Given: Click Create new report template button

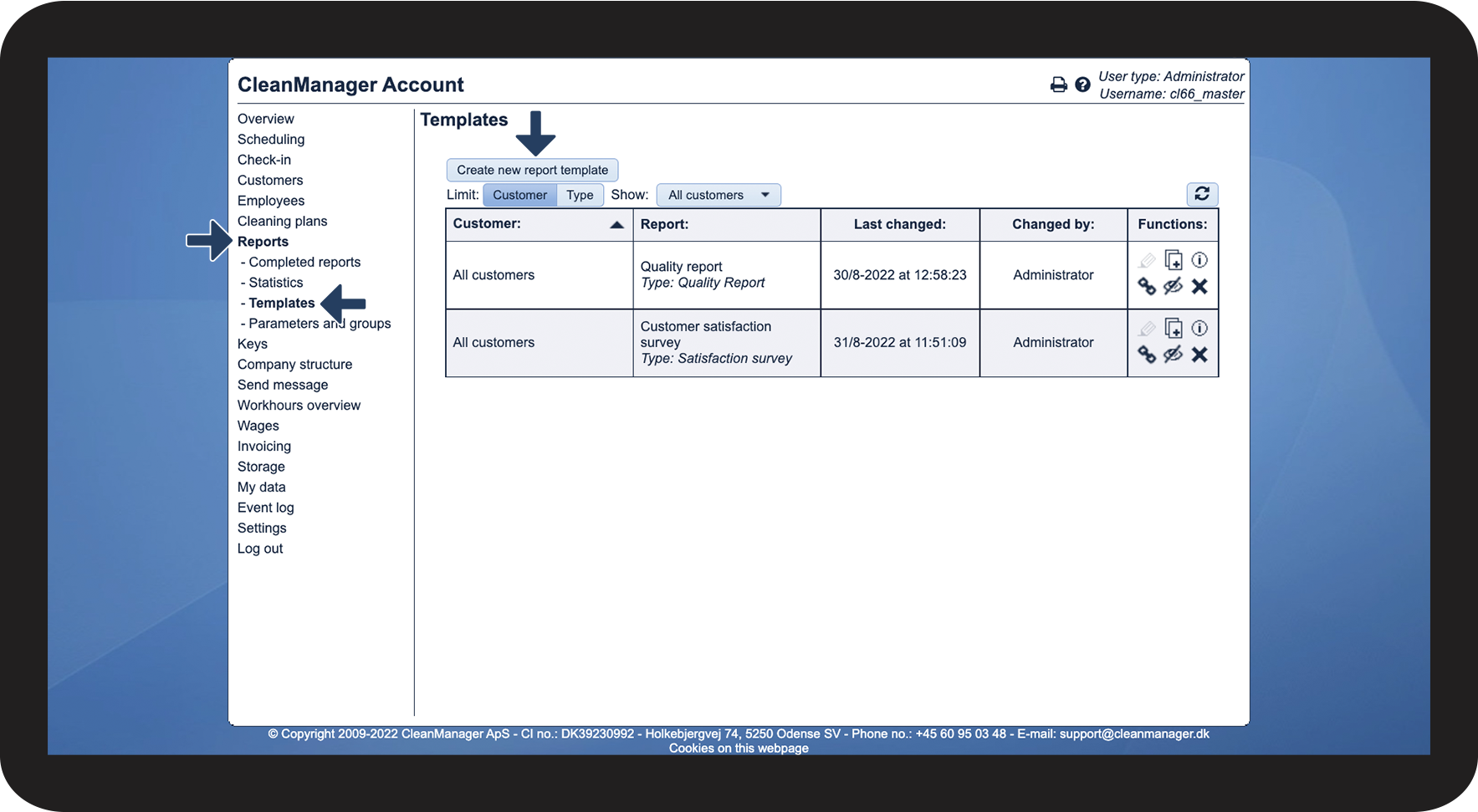Looking at the screenshot, I should 533,170.
